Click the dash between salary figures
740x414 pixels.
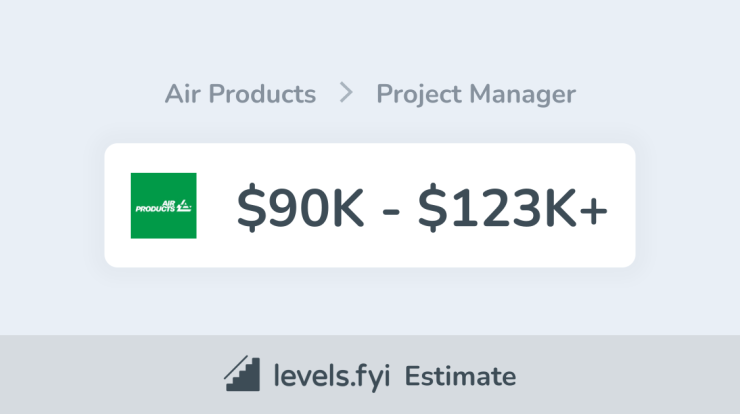coord(391,212)
